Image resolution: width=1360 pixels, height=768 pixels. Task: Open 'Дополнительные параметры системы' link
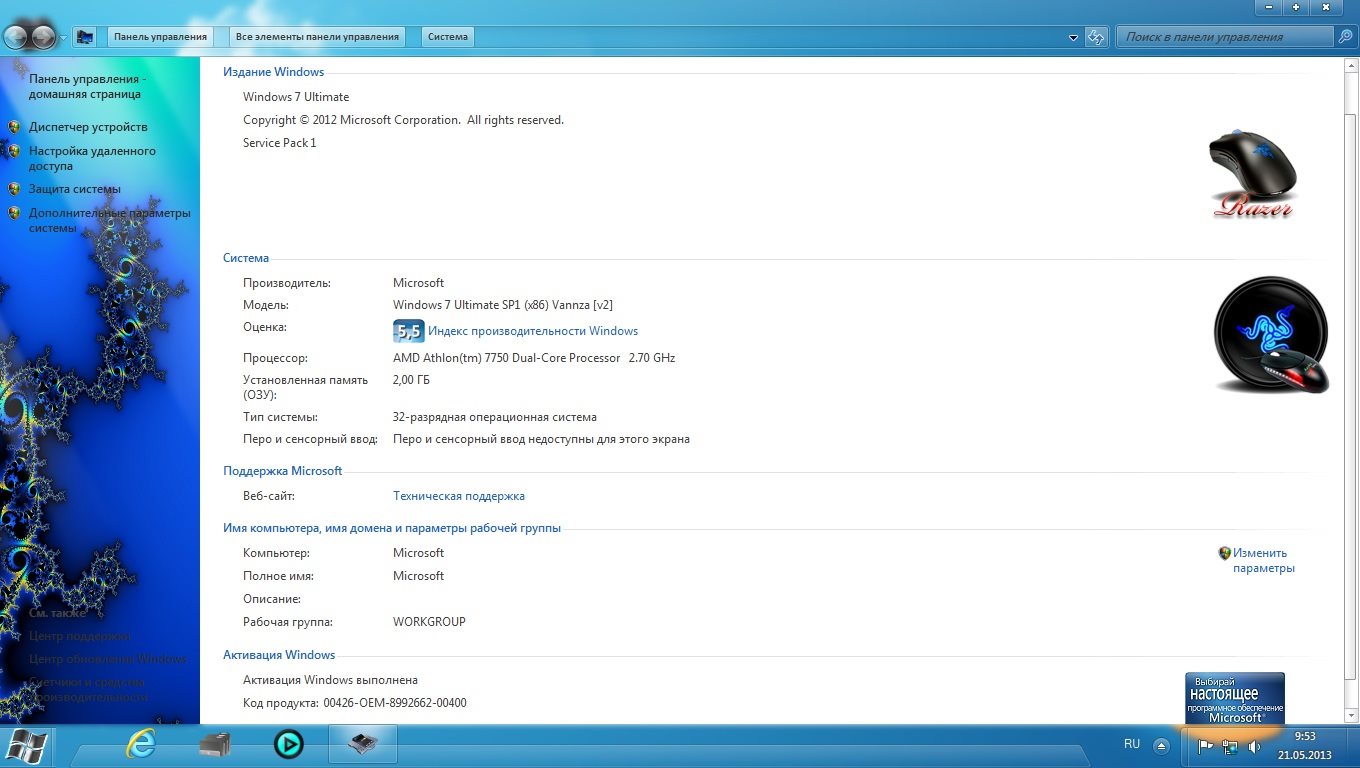coord(110,220)
